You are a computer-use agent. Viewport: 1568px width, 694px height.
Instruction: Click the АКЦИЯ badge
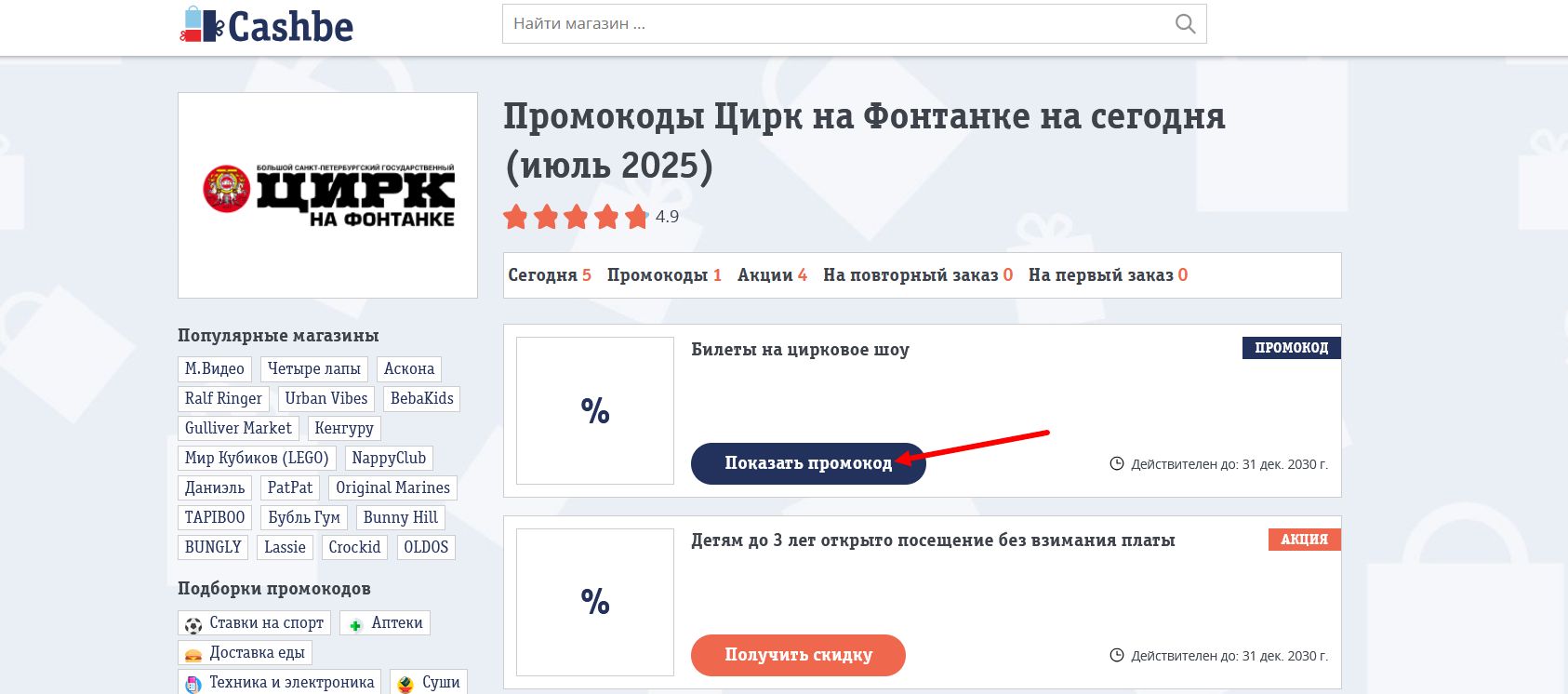pyautogui.click(x=1304, y=540)
